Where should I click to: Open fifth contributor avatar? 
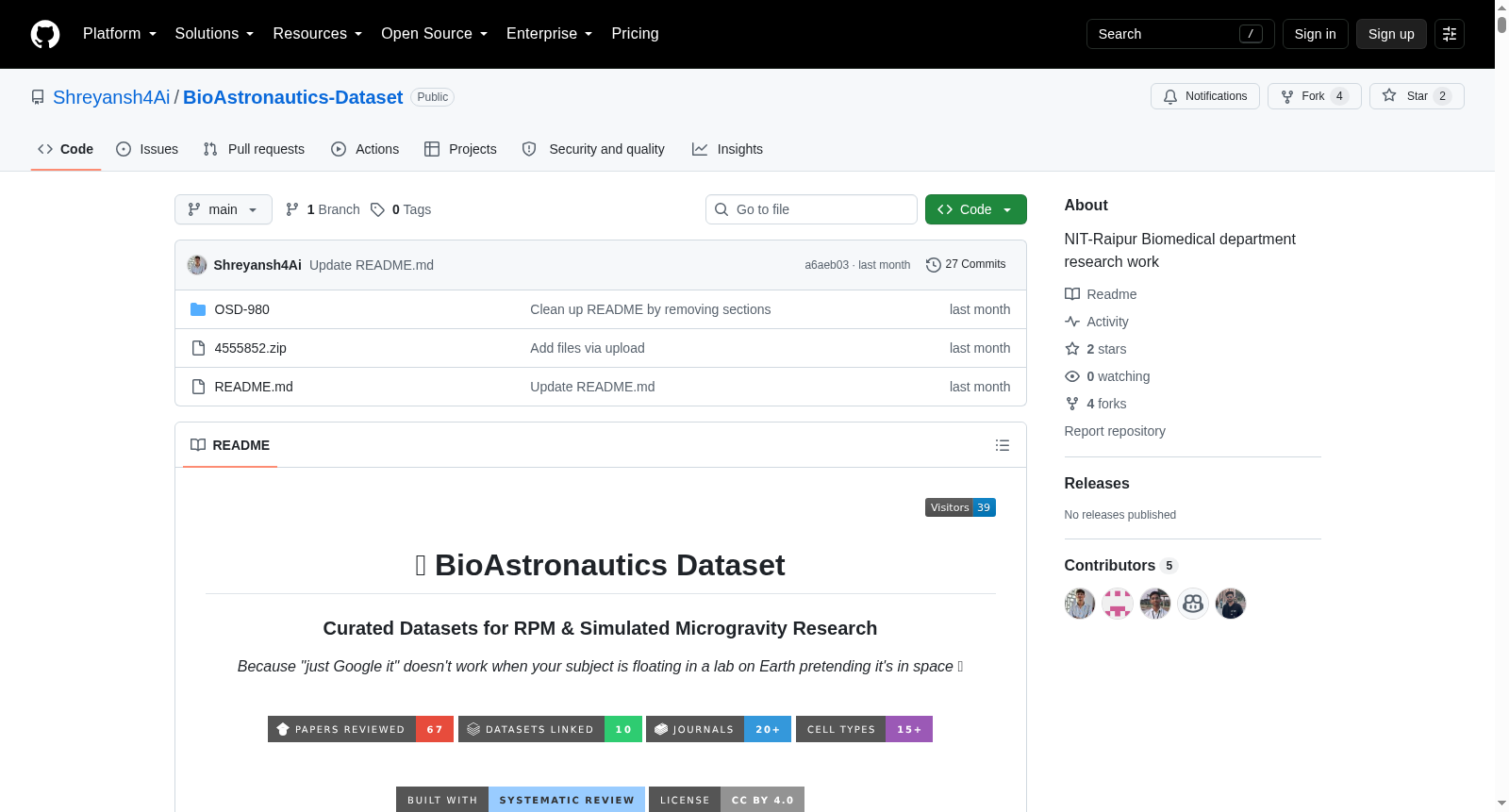1231,604
